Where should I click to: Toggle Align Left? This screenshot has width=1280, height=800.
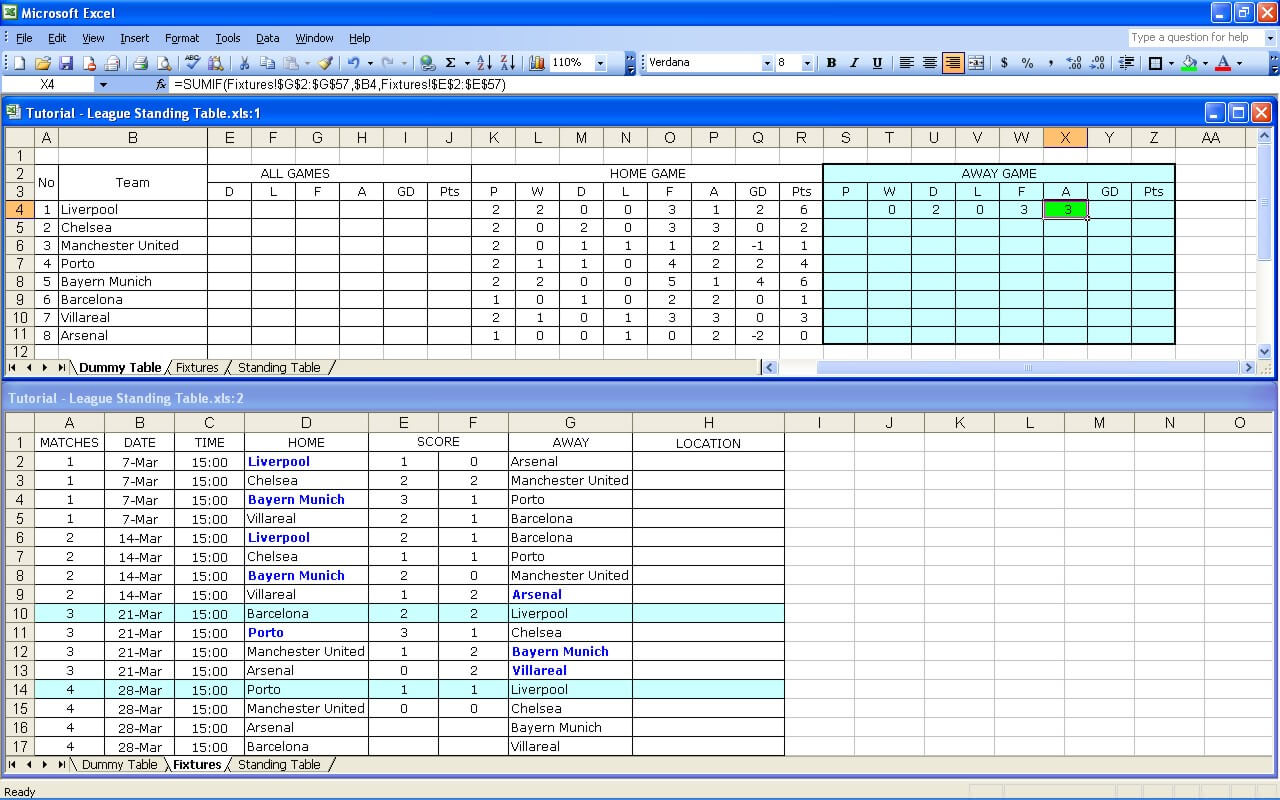(x=907, y=63)
